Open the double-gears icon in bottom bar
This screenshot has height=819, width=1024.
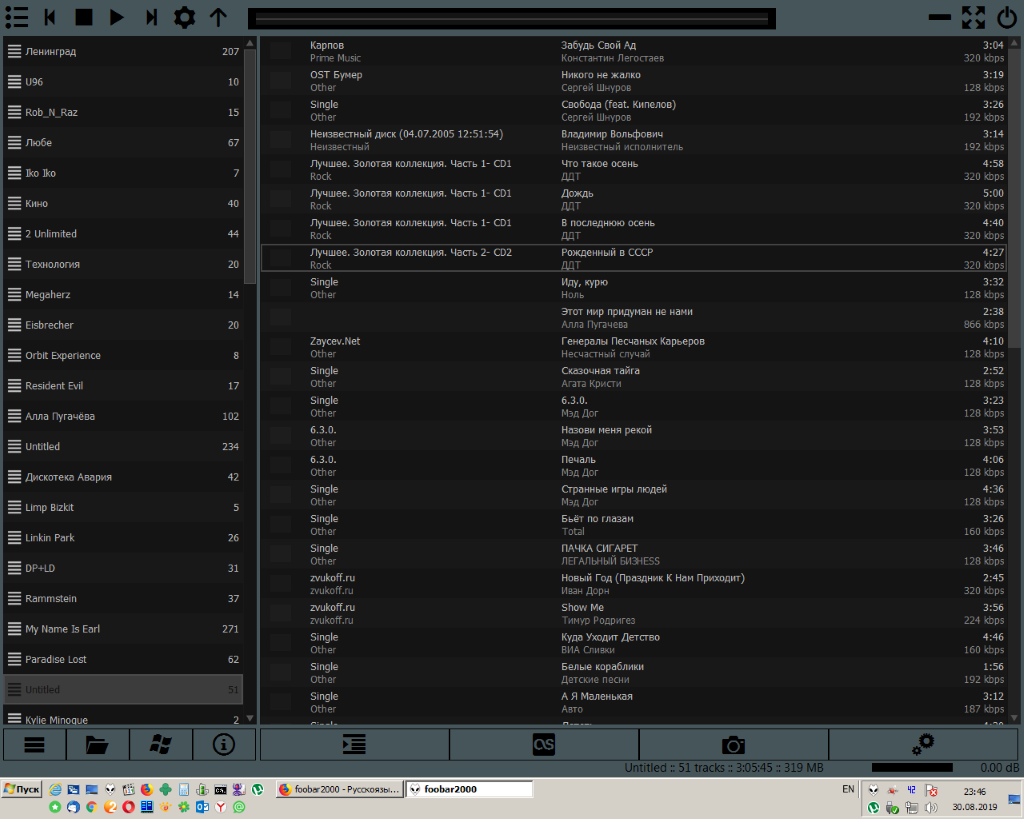[x=923, y=744]
